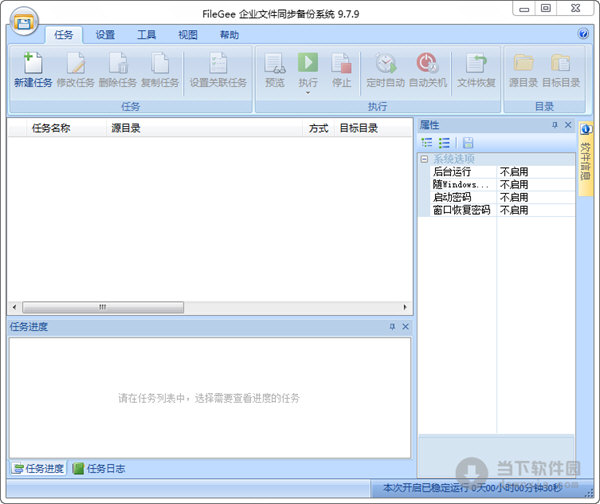Screen dimensions: 600x504
Task: Click the 任务名称 column header
Action: 65,128
